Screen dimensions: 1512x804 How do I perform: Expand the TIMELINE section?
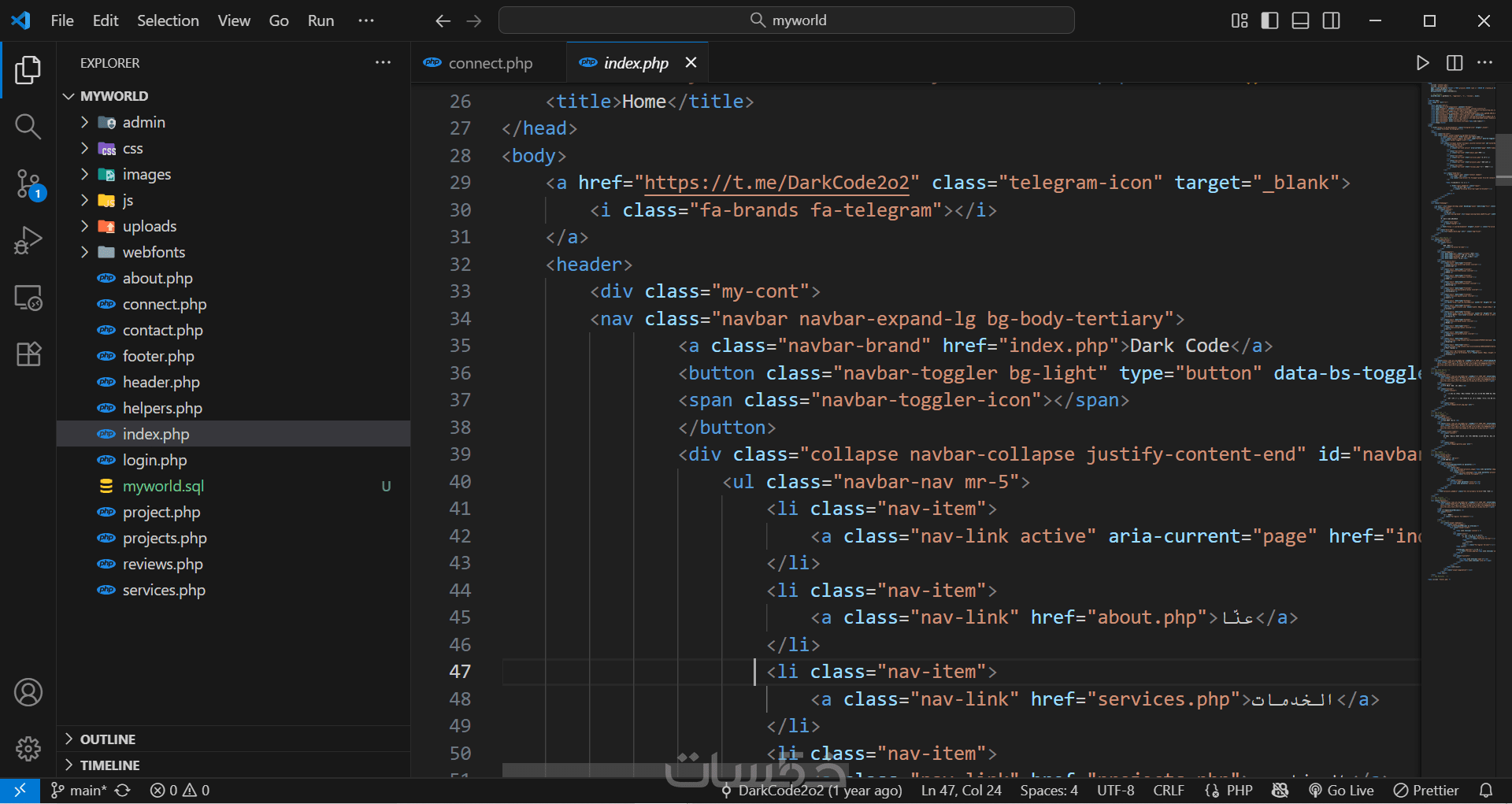pyautogui.click(x=233, y=765)
